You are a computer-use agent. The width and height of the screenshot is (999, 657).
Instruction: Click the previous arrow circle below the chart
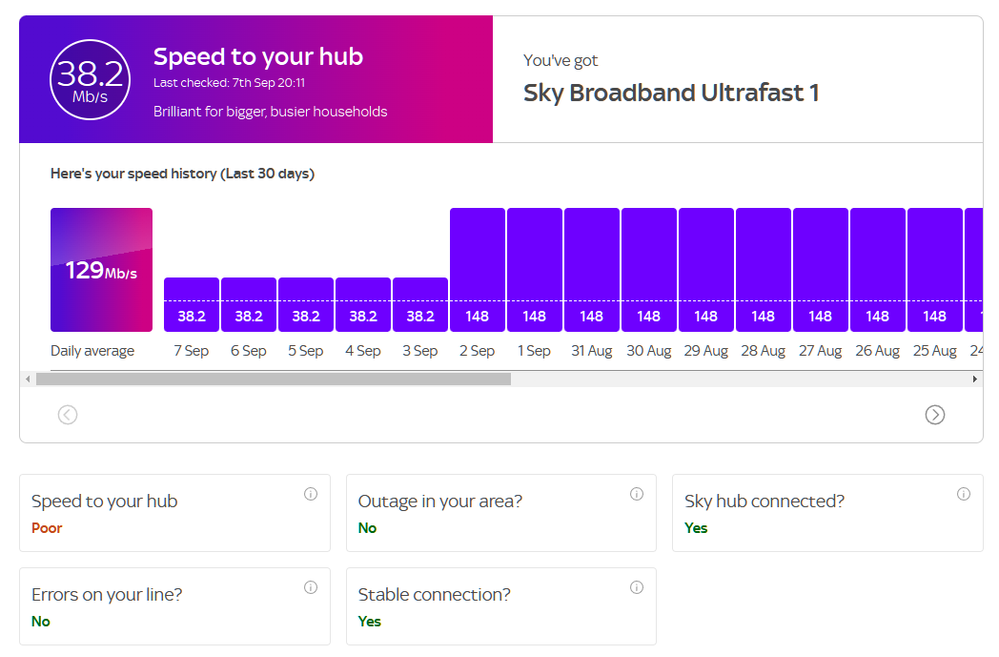click(67, 414)
